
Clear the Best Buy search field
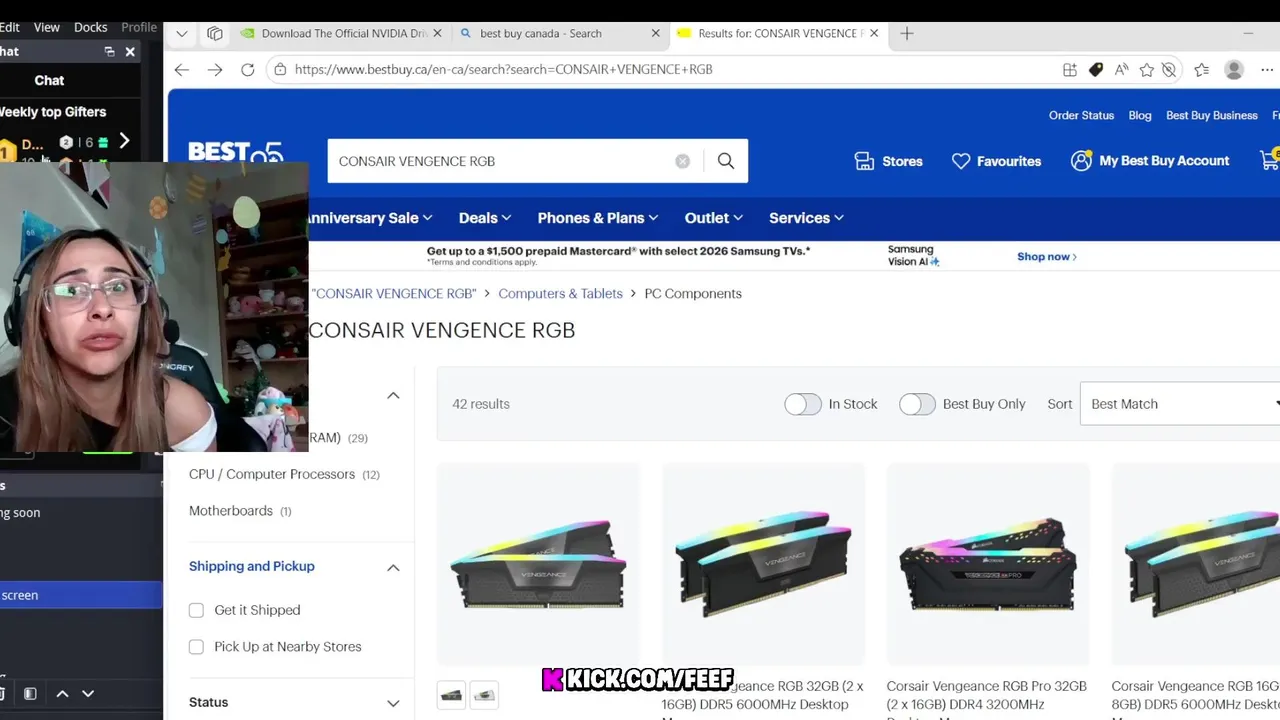[682, 161]
